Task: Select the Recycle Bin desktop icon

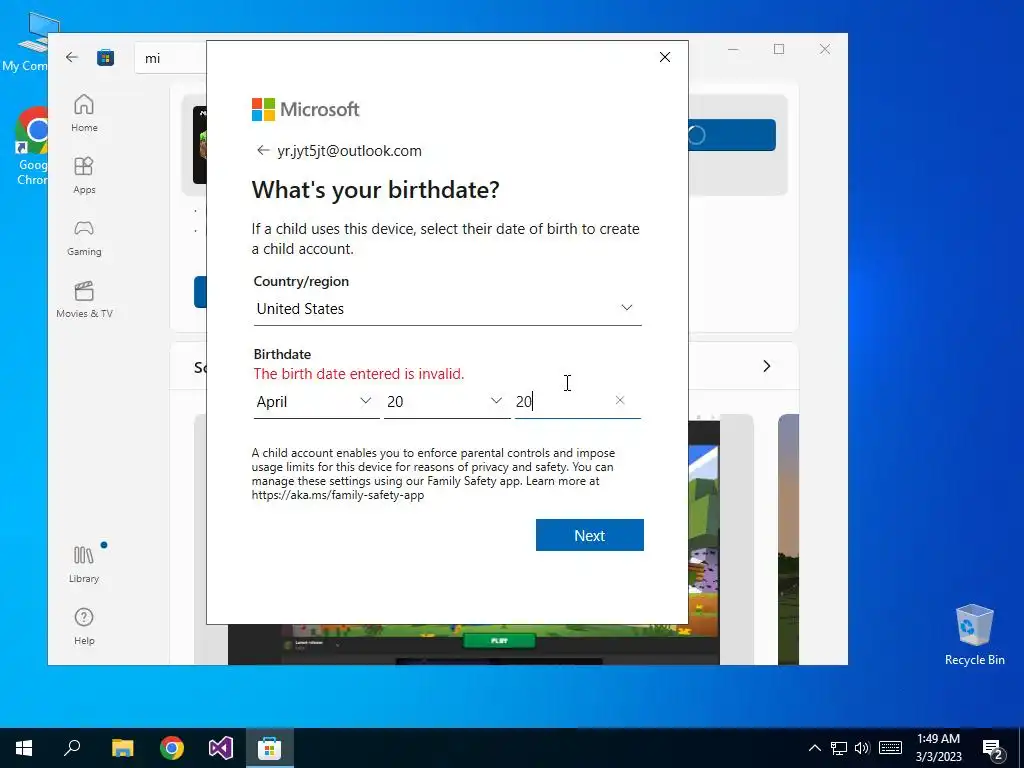Action: [x=974, y=635]
